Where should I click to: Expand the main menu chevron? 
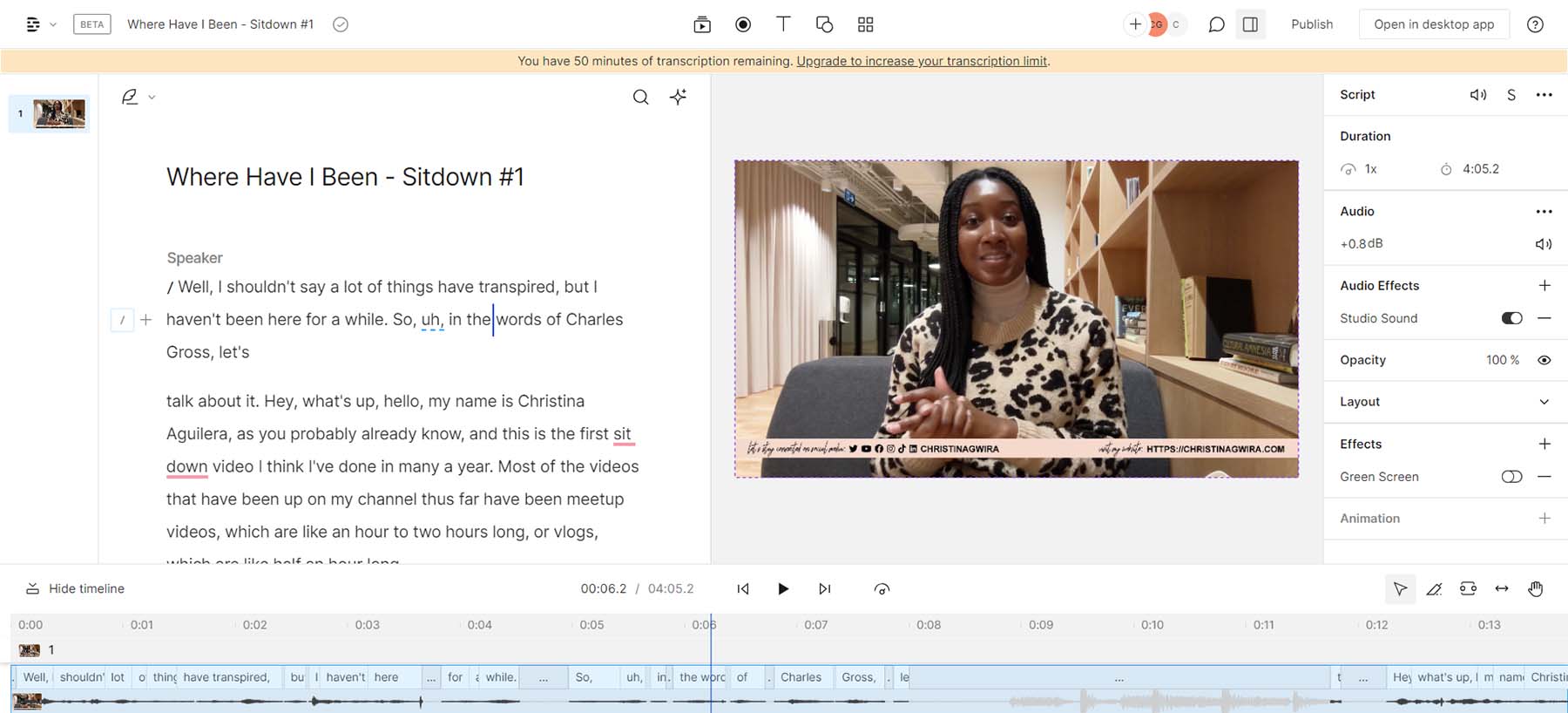point(53,24)
